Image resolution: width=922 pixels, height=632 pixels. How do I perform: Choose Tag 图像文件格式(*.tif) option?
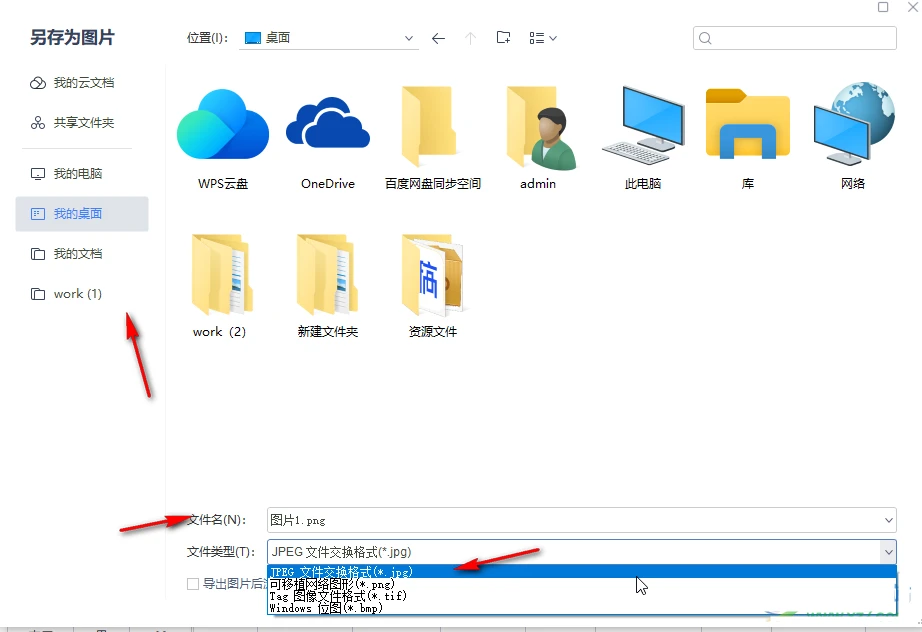582,596
